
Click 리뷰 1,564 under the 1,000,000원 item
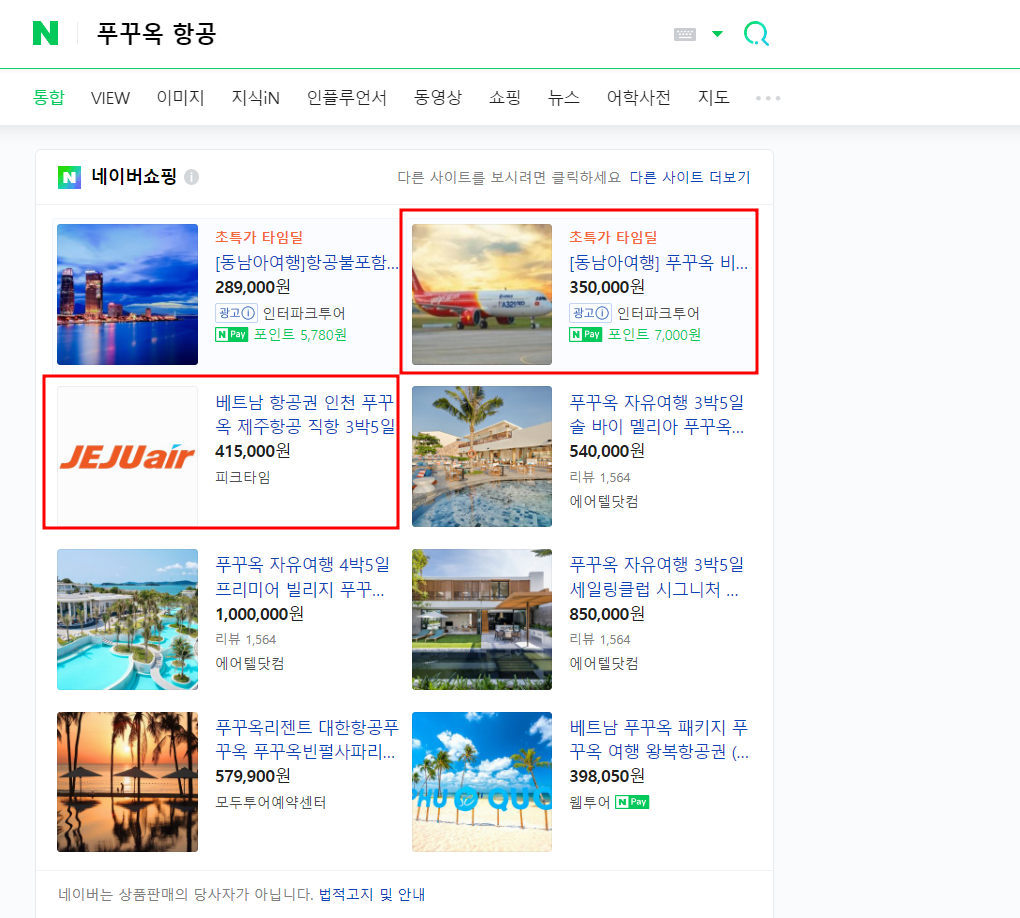coord(246,639)
